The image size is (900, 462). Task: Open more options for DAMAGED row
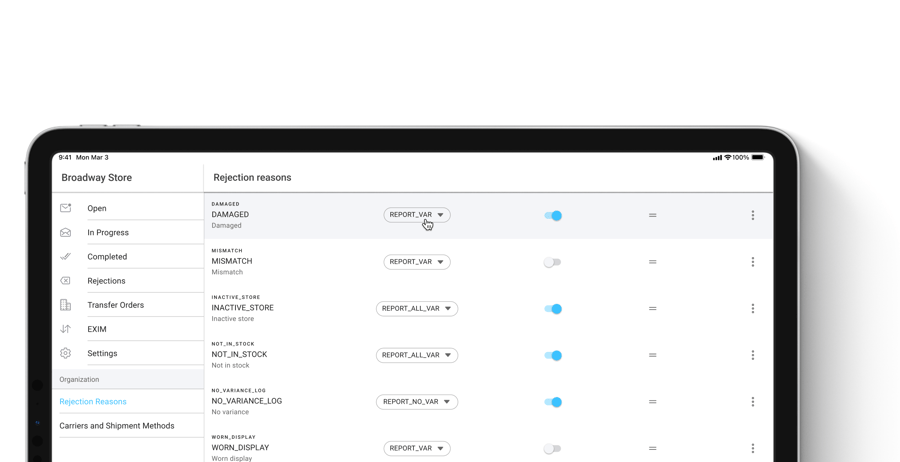pyautogui.click(x=753, y=215)
